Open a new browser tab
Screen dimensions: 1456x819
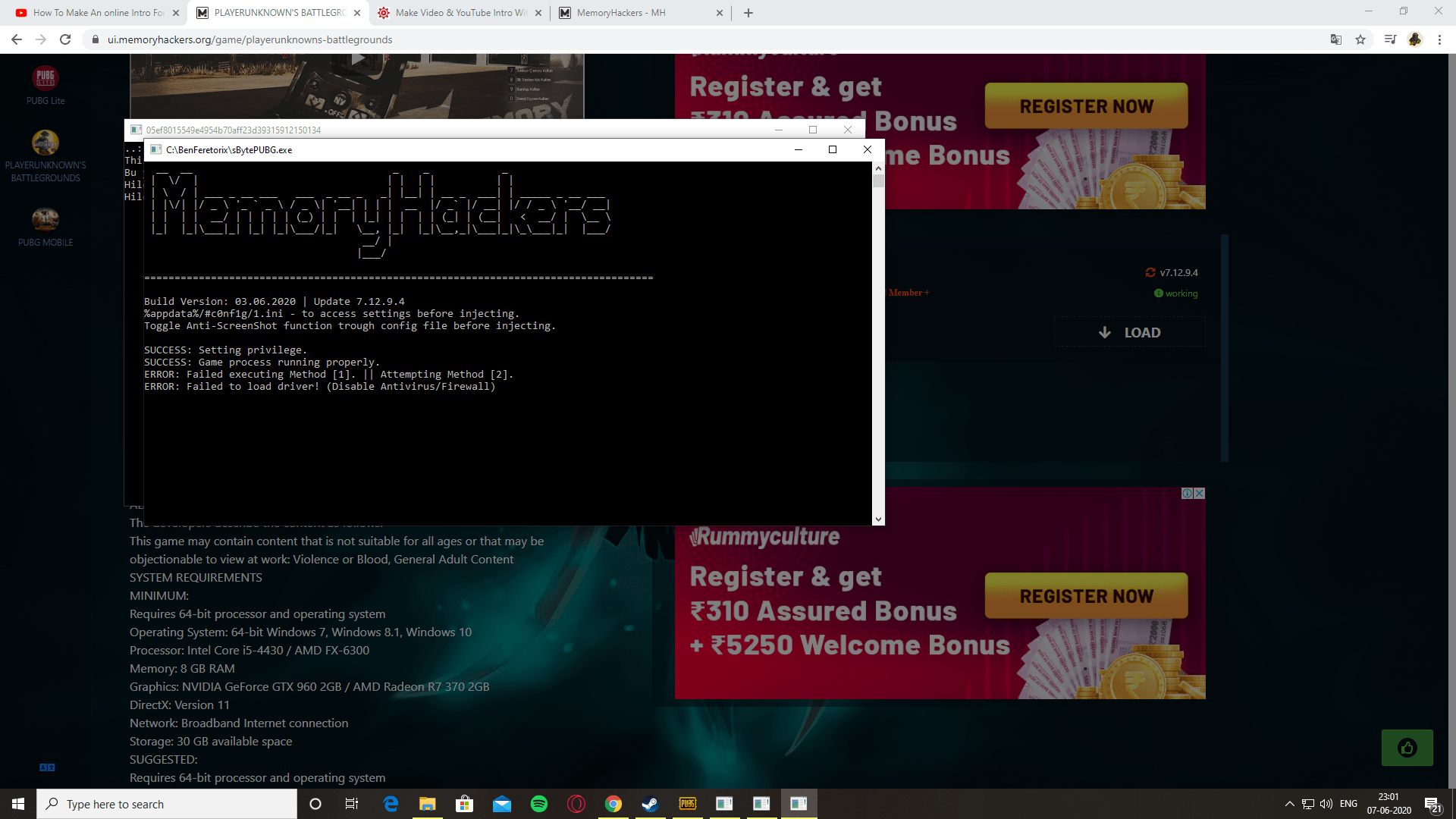pyautogui.click(x=748, y=13)
